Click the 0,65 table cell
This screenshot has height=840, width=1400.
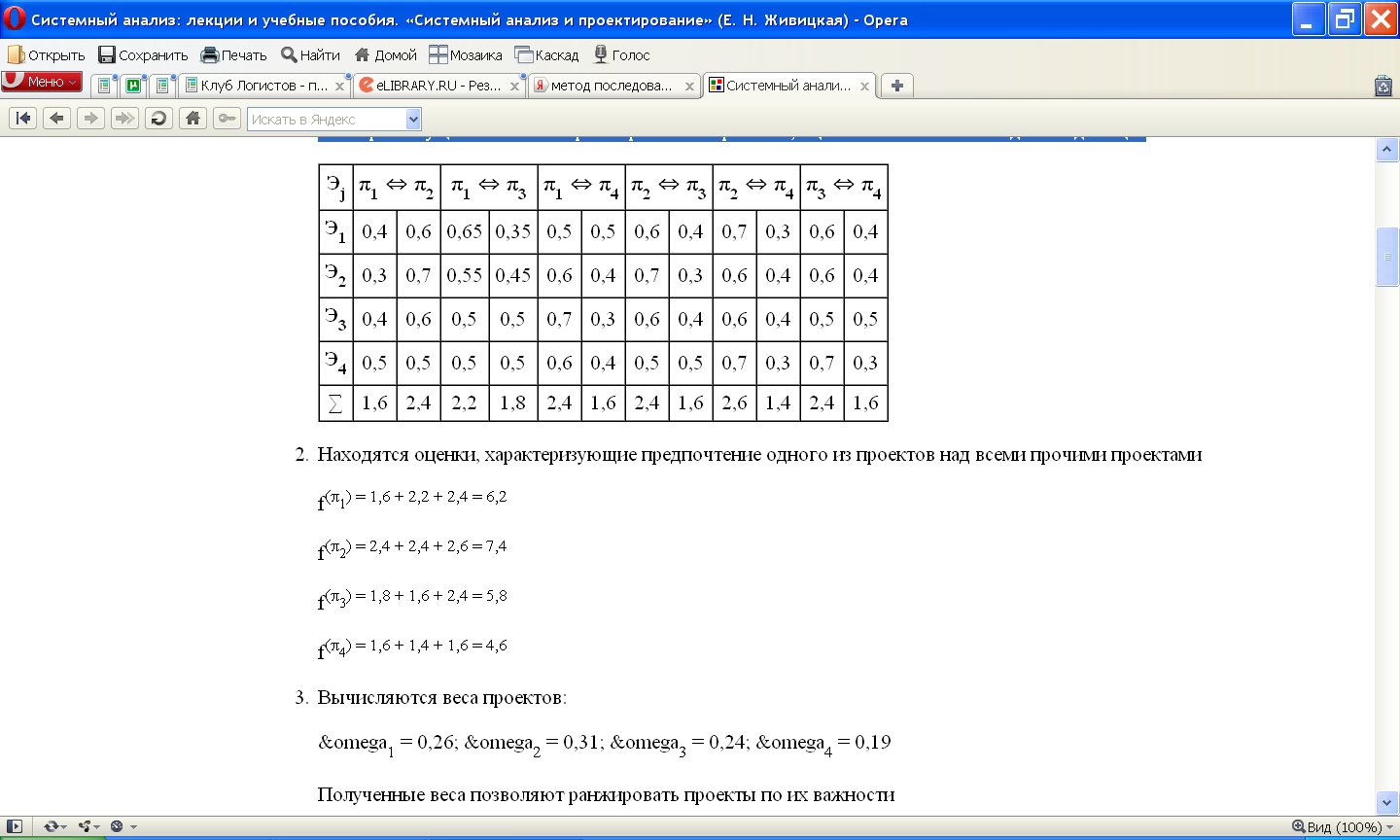465,231
